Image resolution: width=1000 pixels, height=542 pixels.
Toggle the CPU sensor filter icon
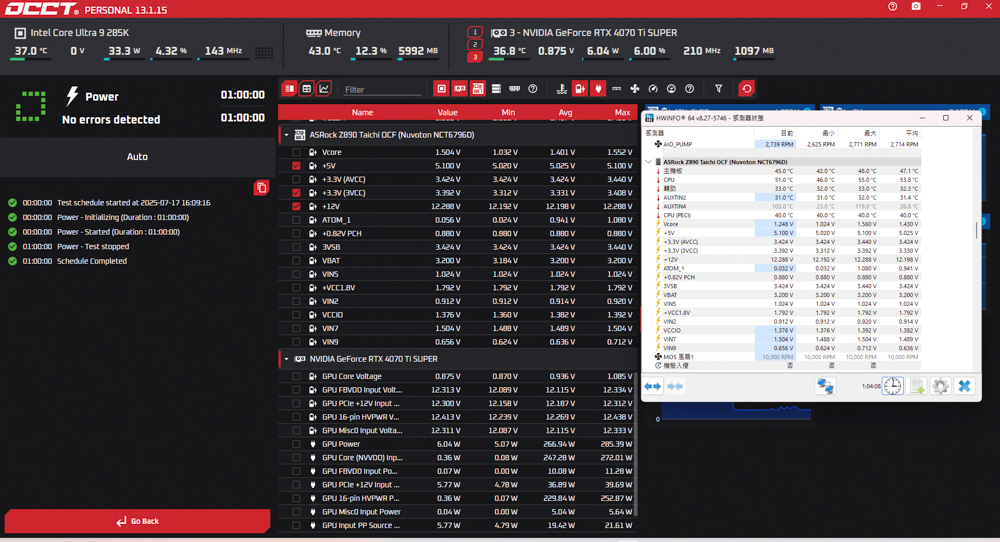tap(441, 89)
